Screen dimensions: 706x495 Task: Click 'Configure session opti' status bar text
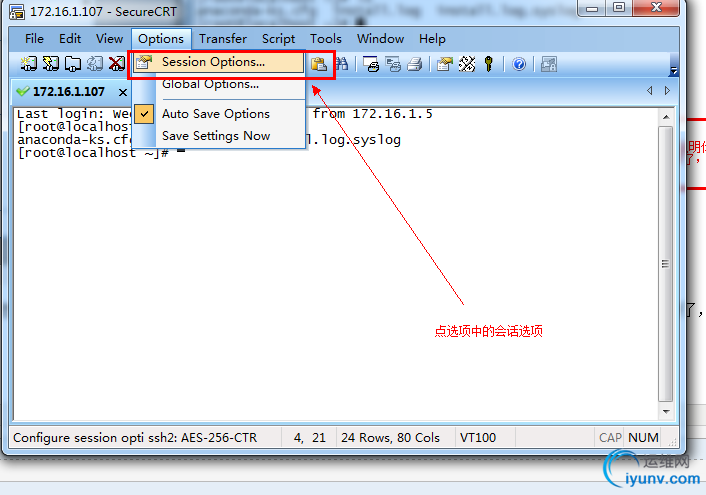click(78, 438)
